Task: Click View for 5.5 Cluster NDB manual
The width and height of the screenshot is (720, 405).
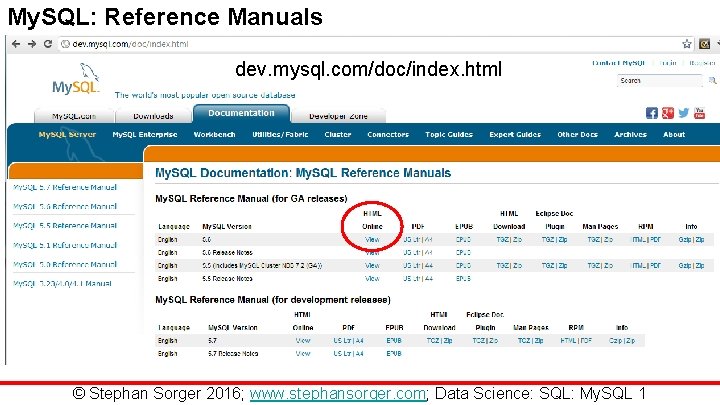Action: (372, 265)
